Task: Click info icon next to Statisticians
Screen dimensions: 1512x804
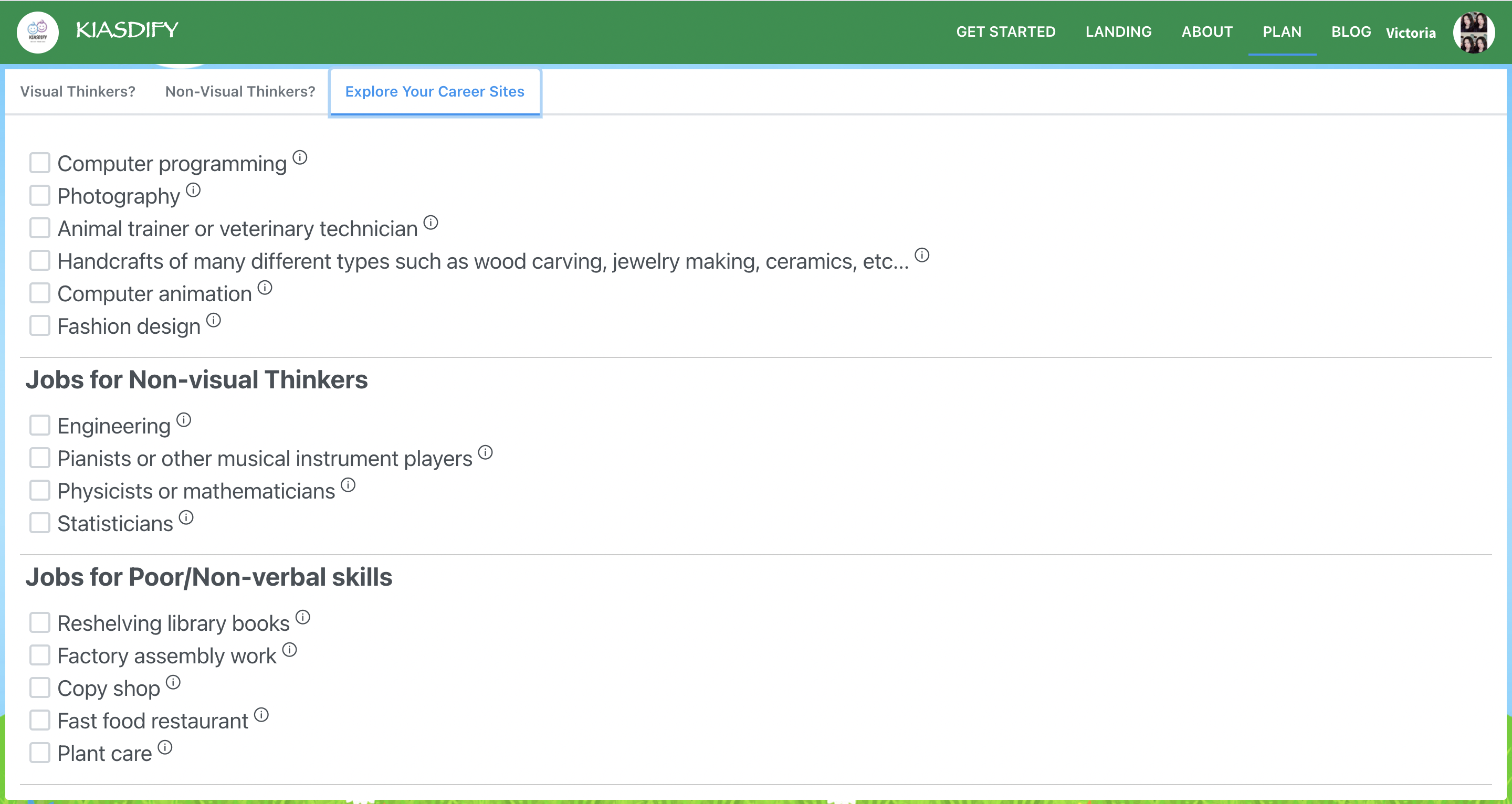Action: pos(186,517)
